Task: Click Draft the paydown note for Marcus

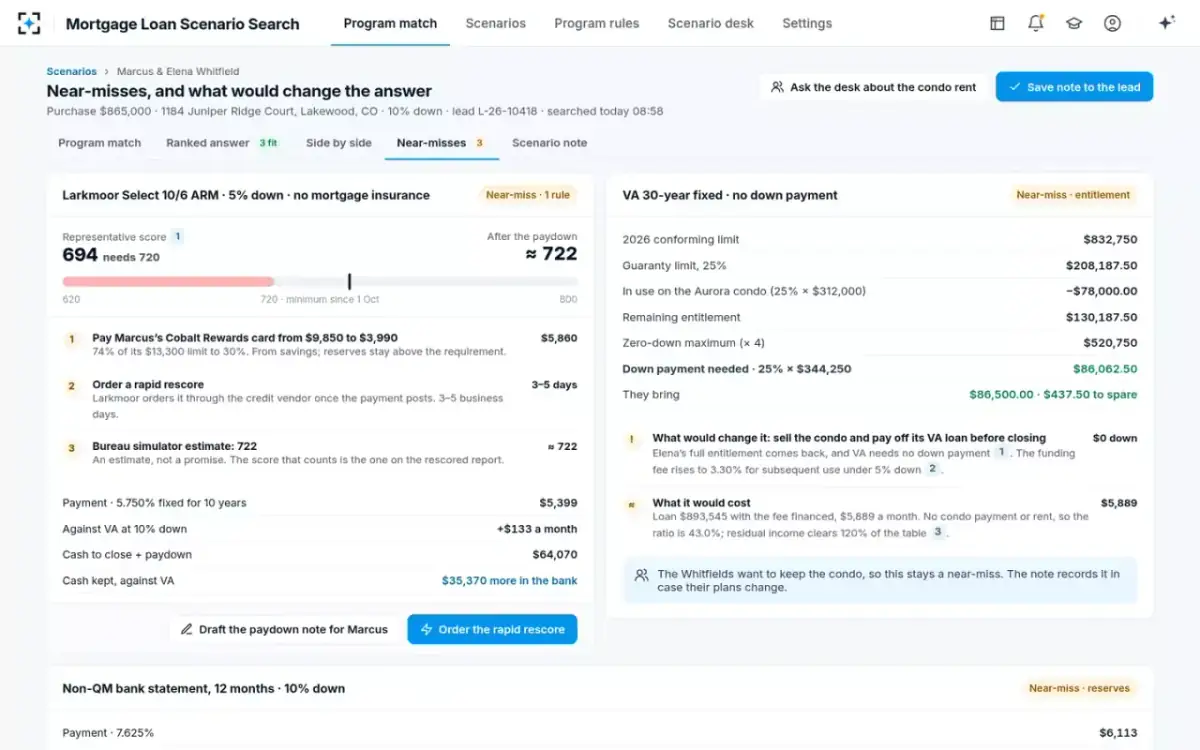Action: (x=284, y=630)
